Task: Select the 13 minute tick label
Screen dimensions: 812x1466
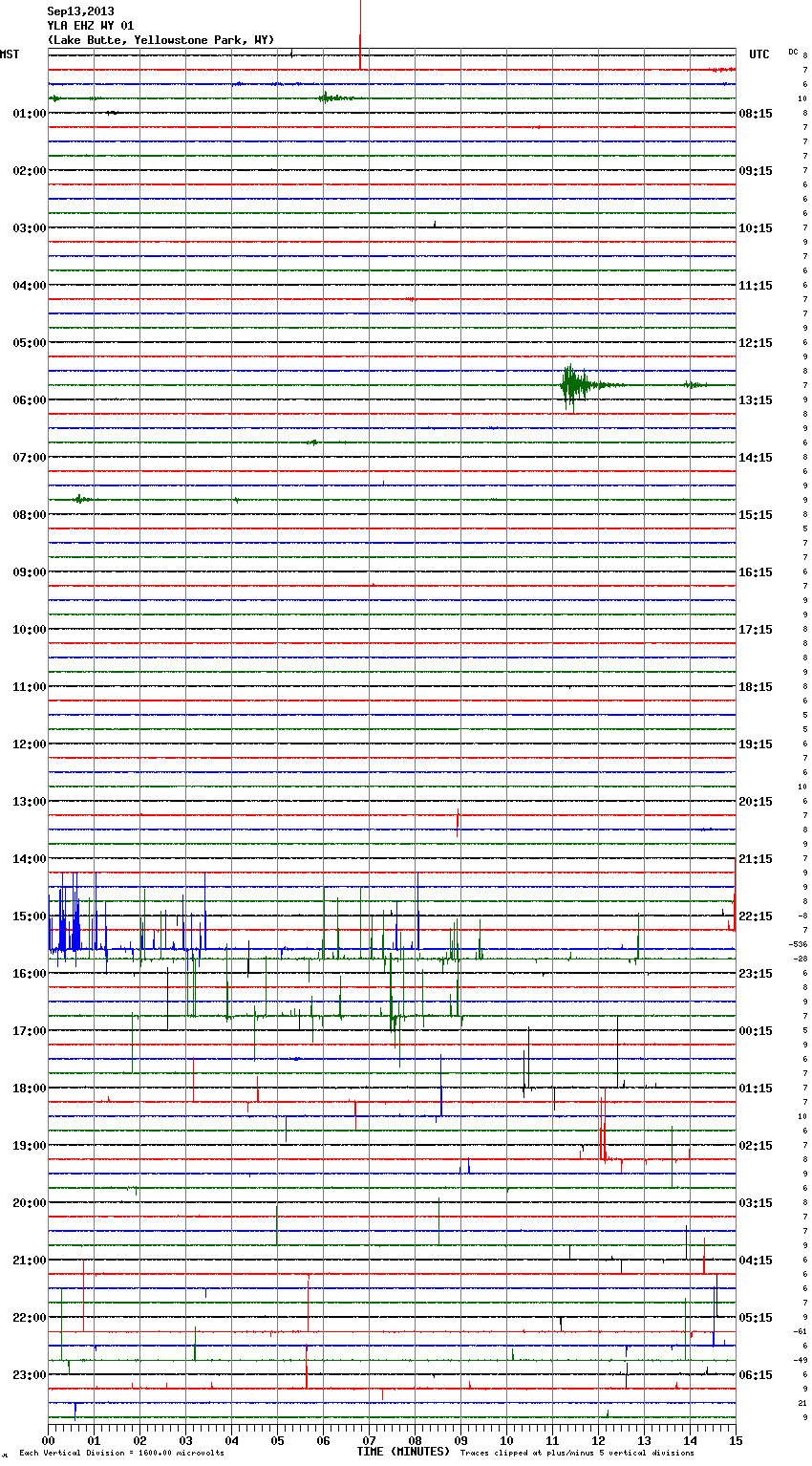Action: [x=644, y=1440]
